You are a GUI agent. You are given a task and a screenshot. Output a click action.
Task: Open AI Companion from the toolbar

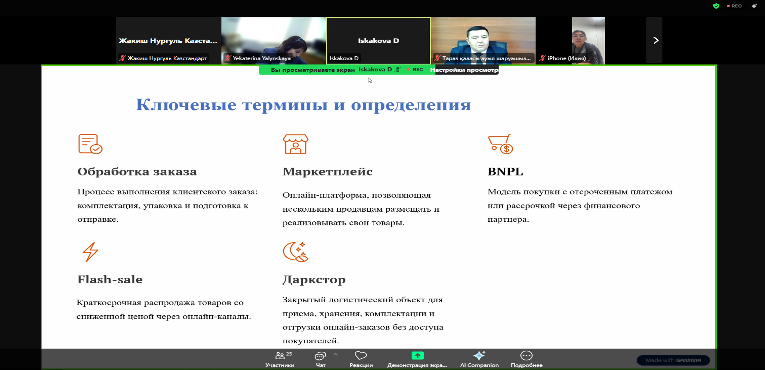coord(479,359)
